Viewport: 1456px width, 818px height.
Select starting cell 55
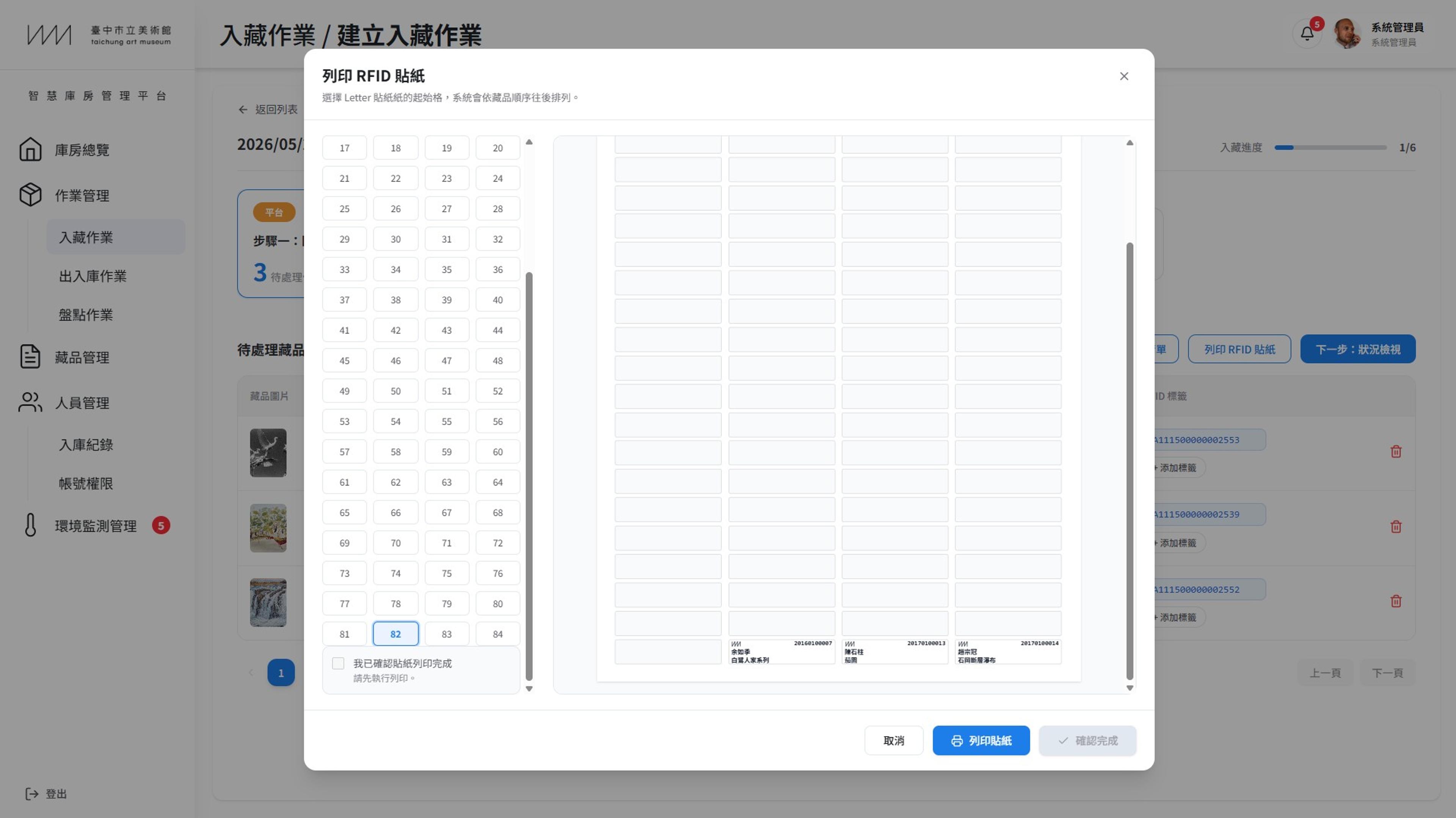tap(447, 421)
